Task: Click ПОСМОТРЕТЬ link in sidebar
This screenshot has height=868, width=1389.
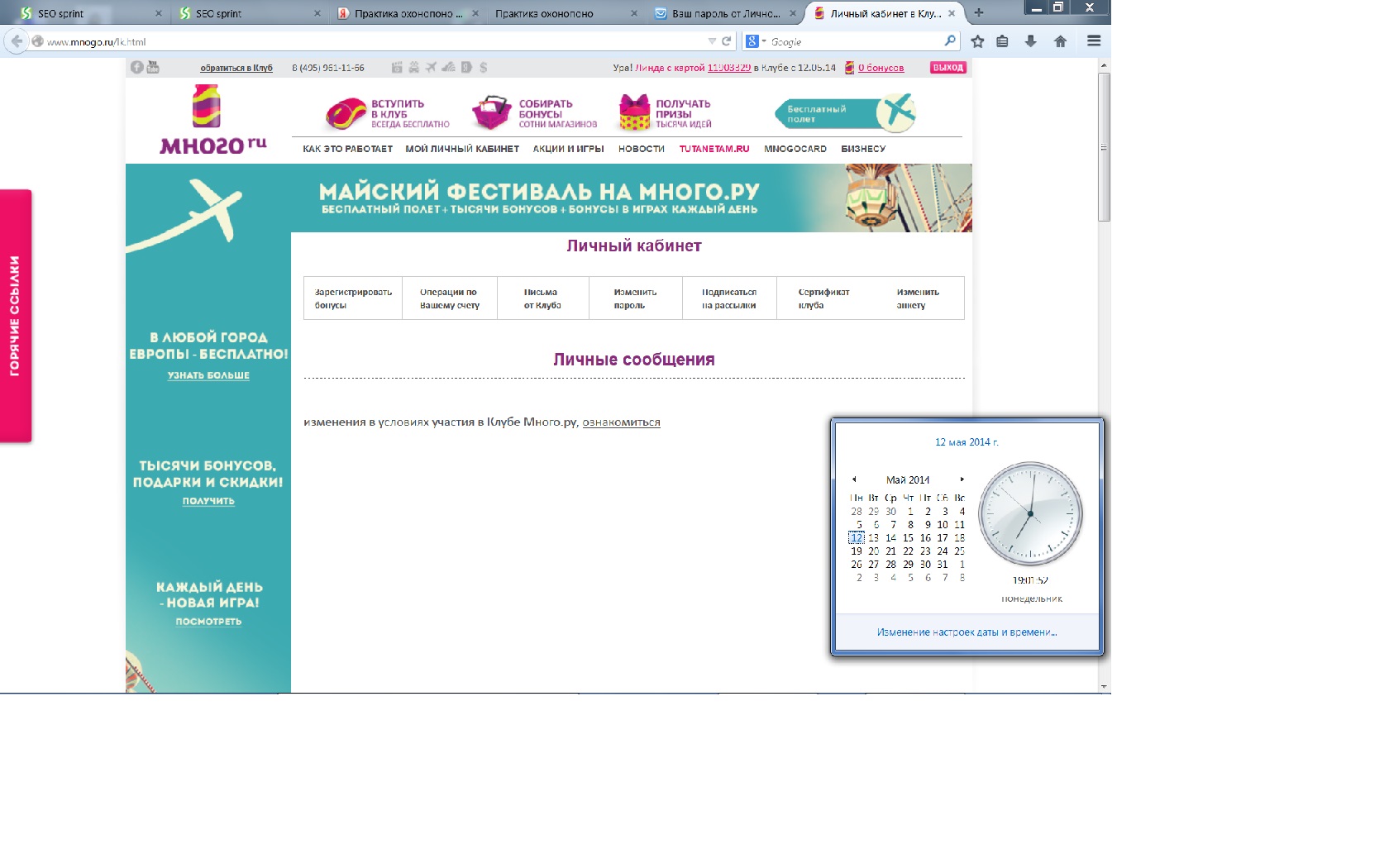Action: 208,622
